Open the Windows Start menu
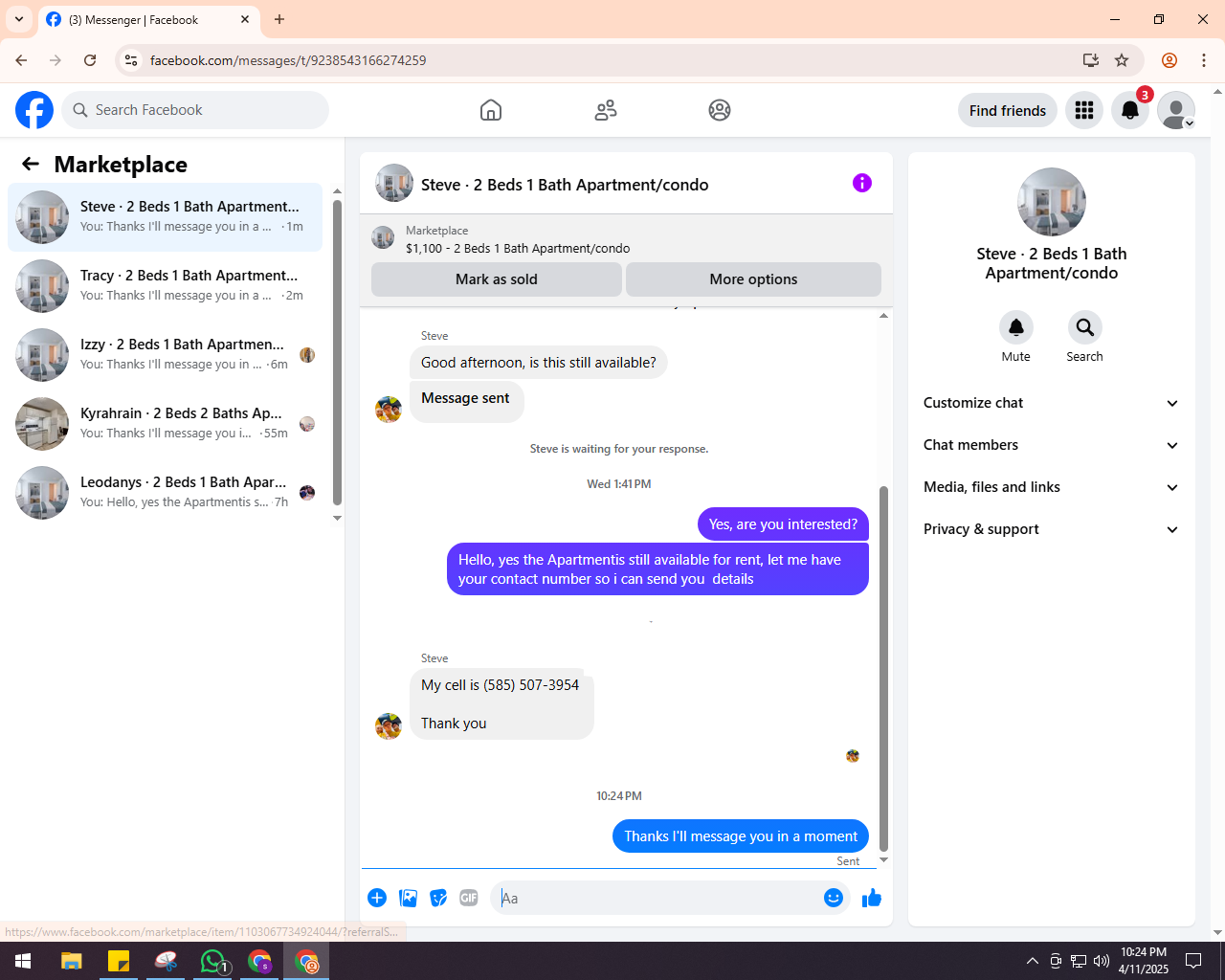Image resolution: width=1225 pixels, height=980 pixels. tap(23, 961)
